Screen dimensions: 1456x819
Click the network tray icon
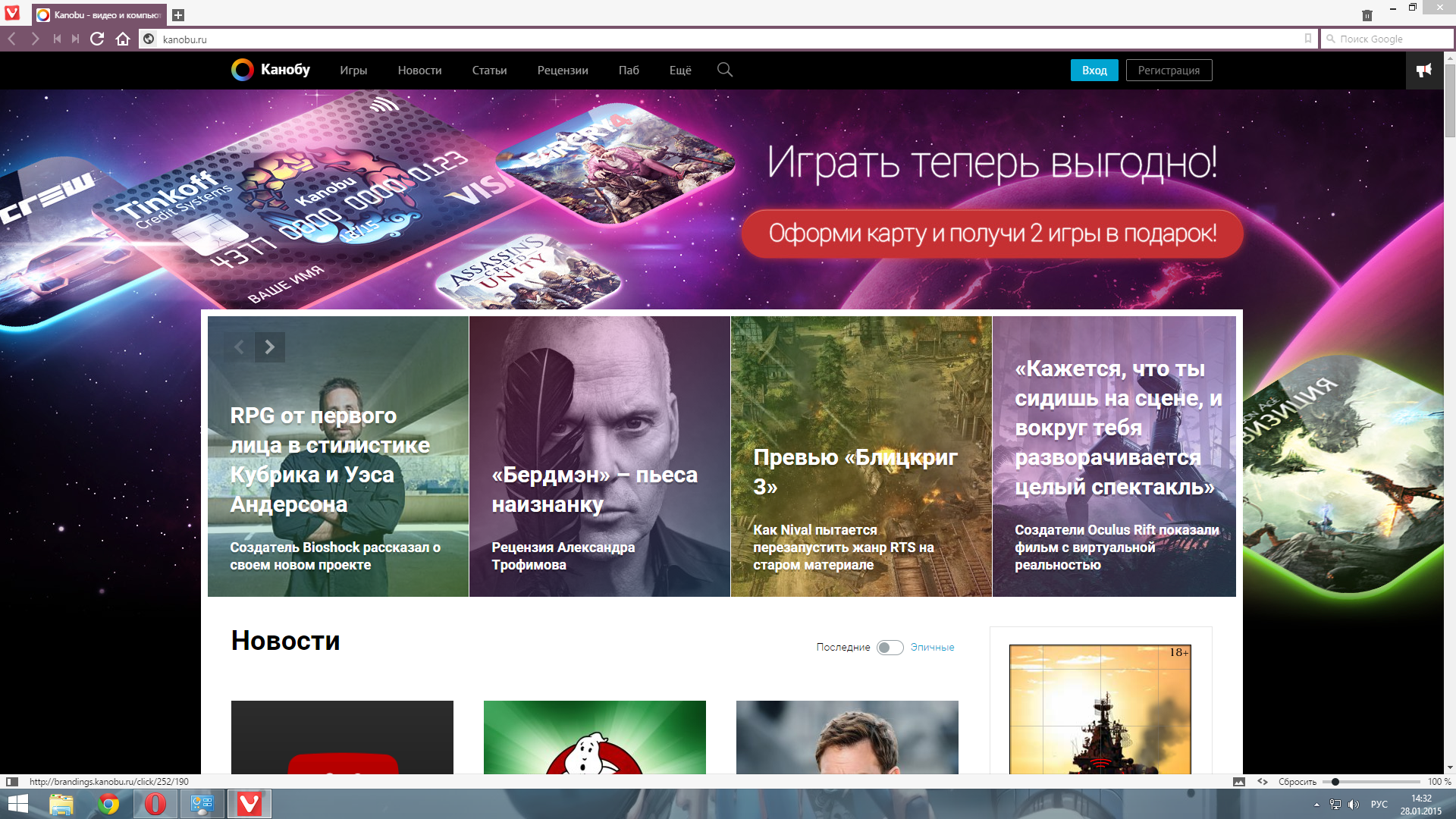point(1335,805)
